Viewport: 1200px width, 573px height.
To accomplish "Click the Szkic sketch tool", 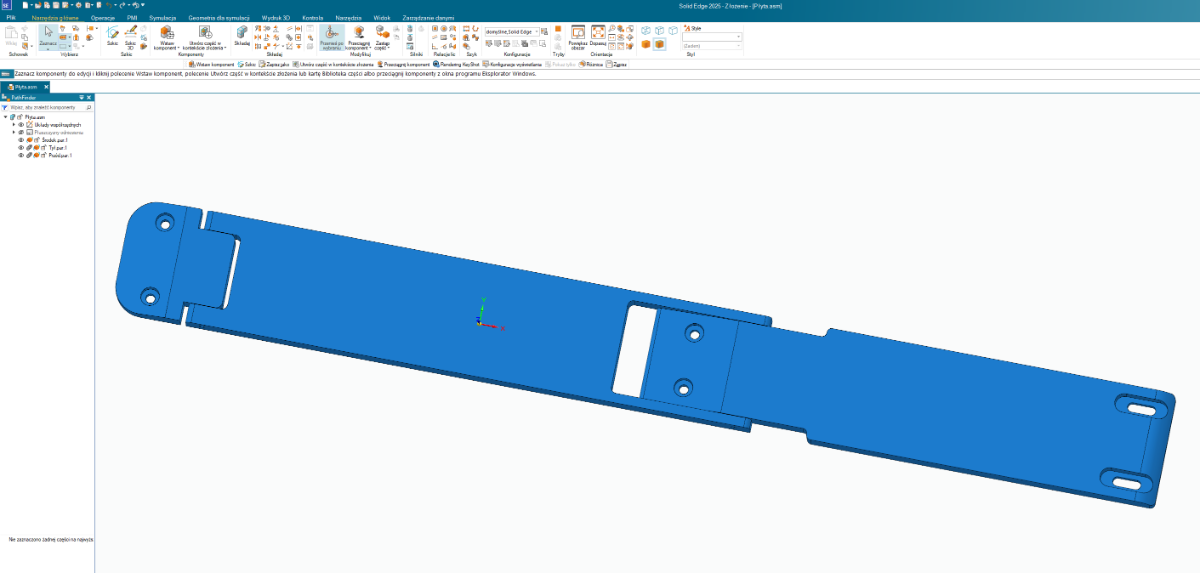I will coord(113,35).
